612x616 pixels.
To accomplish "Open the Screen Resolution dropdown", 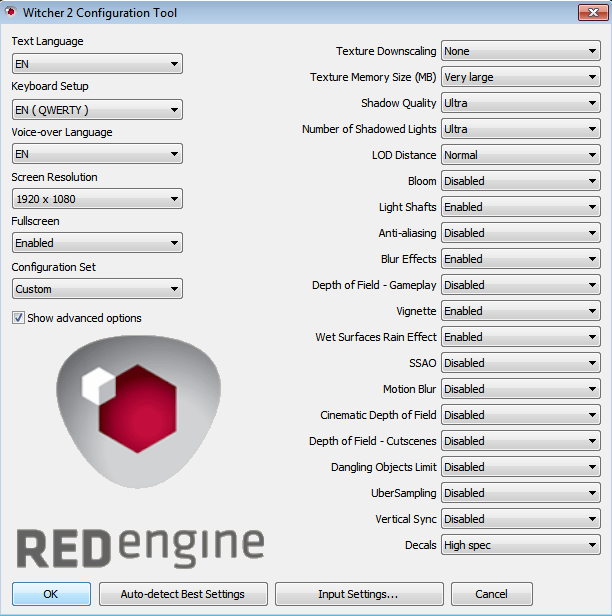I will coord(97,199).
